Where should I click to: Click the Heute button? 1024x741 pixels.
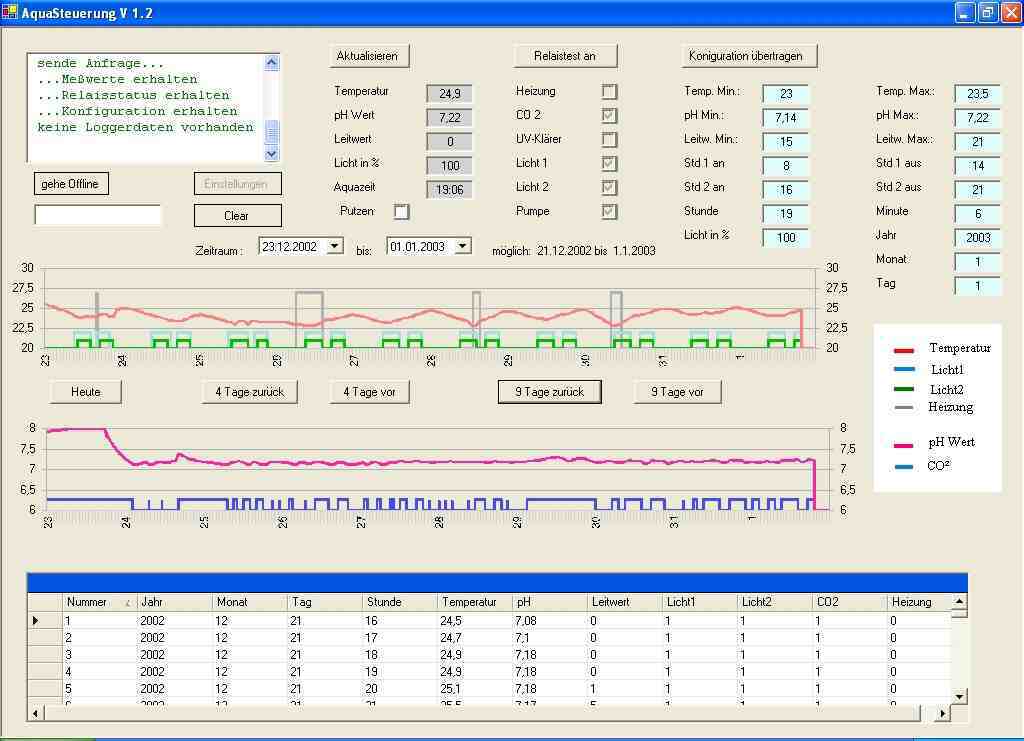pos(86,392)
